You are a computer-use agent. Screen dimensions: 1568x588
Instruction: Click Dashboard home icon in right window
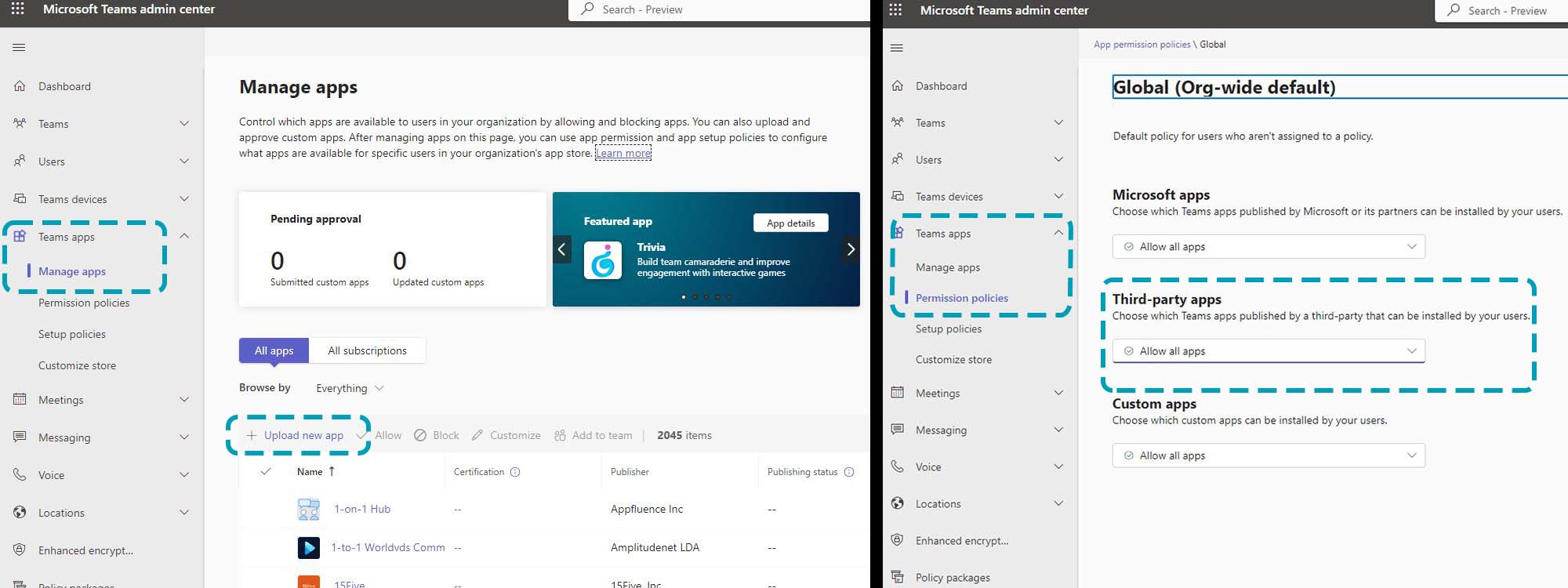(x=898, y=86)
